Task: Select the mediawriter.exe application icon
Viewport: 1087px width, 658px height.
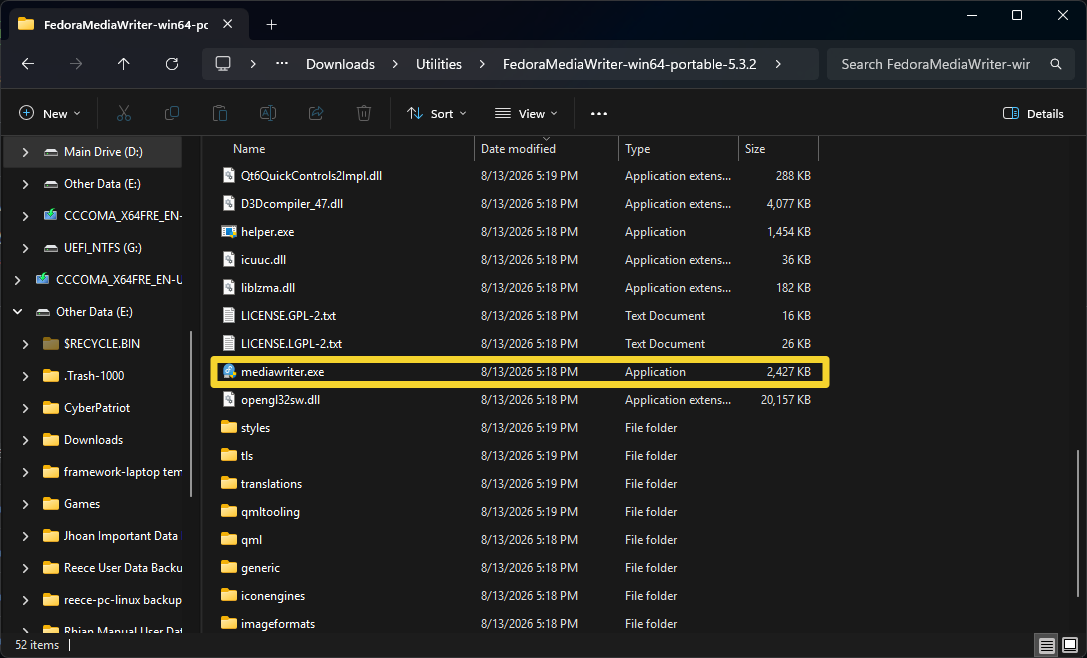Action: coord(229,372)
